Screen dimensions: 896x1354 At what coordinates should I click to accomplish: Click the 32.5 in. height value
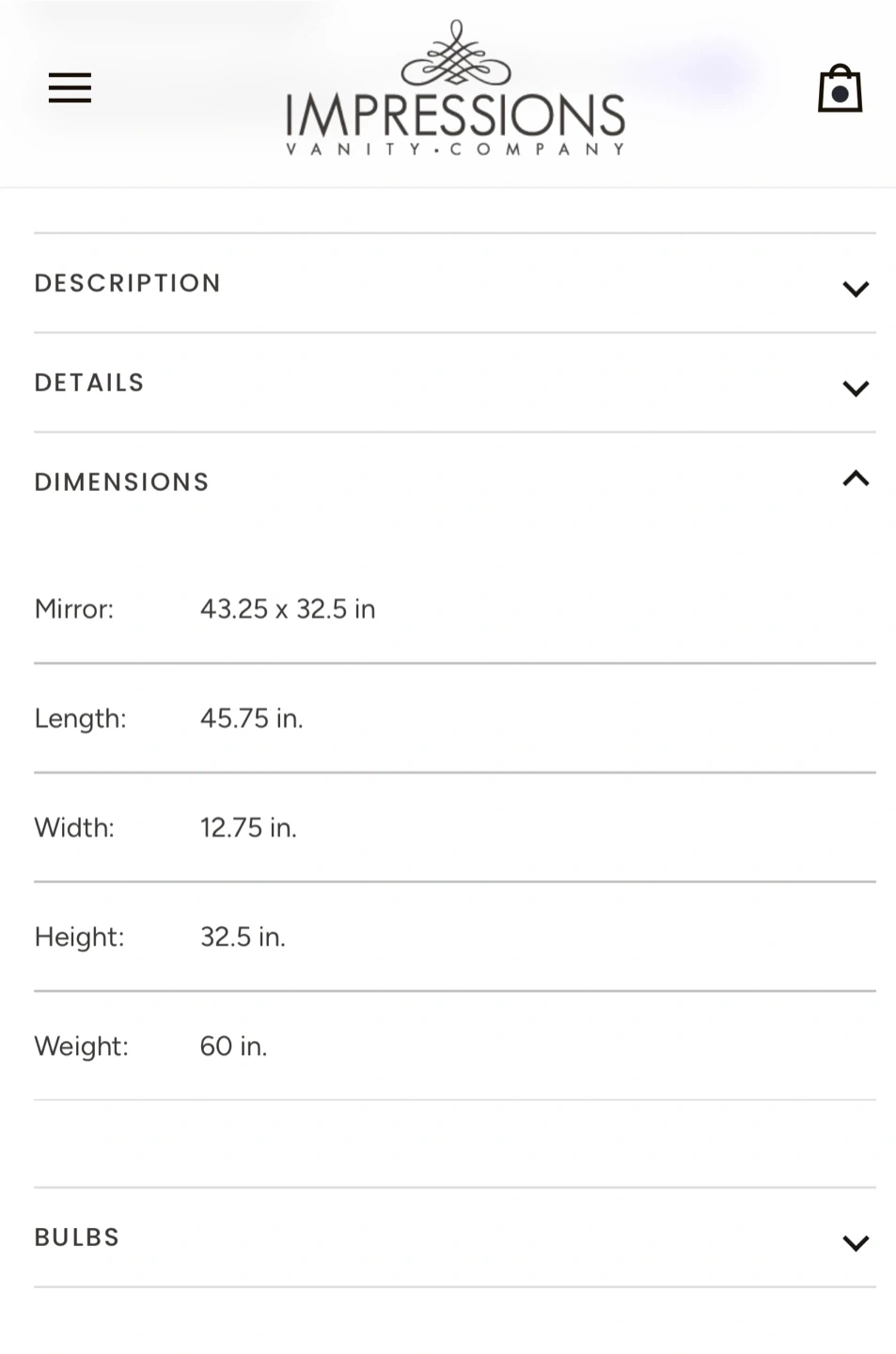(x=243, y=937)
